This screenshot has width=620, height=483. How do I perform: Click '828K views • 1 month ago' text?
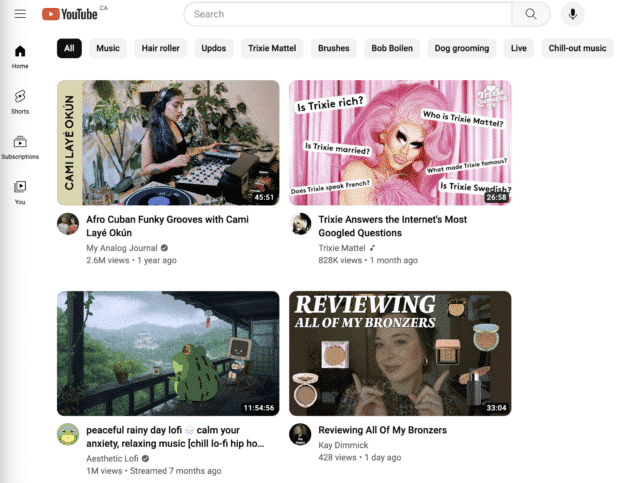coord(368,260)
